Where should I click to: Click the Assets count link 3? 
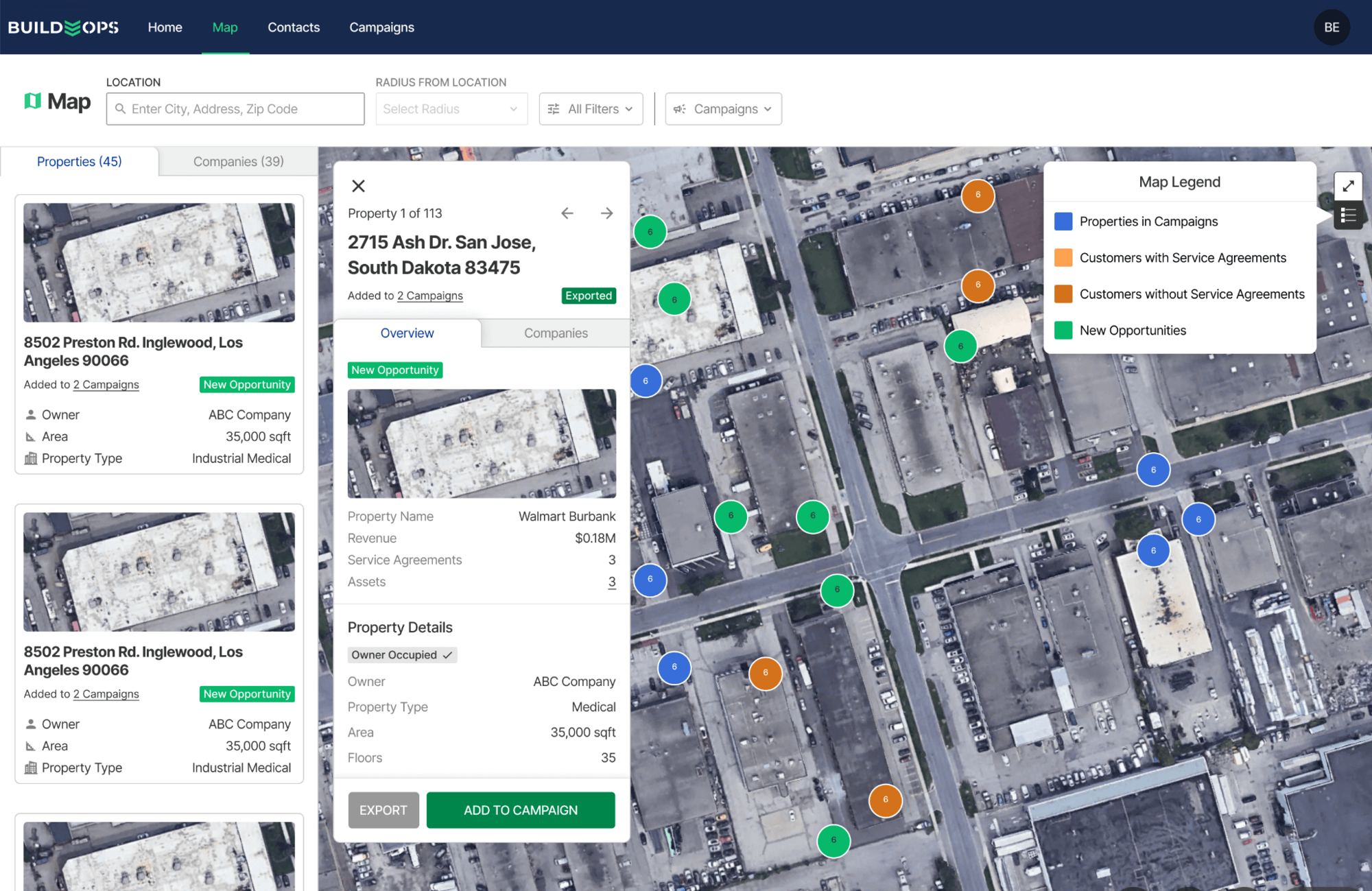click(612, 582)
